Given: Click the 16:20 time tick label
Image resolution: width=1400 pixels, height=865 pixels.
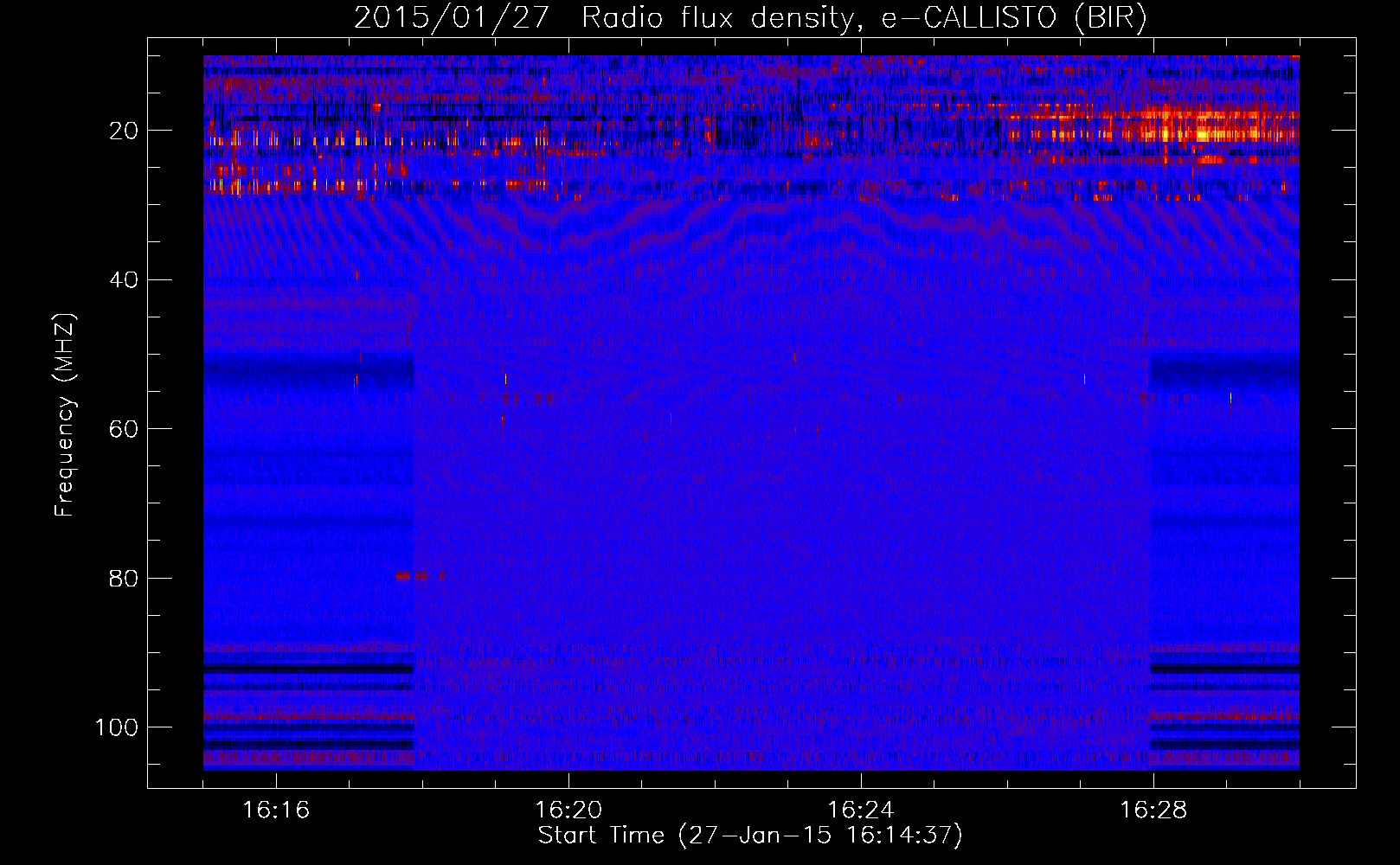Looking at the screenshot, I should [x=568, y=811].
